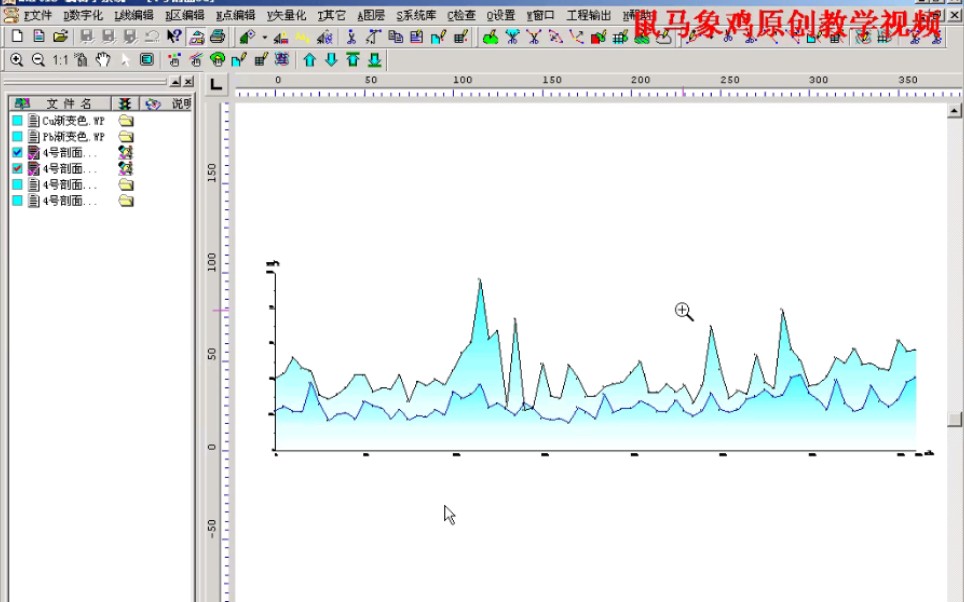Image resolution: width=964 pixels, height=602 pixels.
Task: Select the Pb渐变色.WP file name
Action: [x=73, y=137]
